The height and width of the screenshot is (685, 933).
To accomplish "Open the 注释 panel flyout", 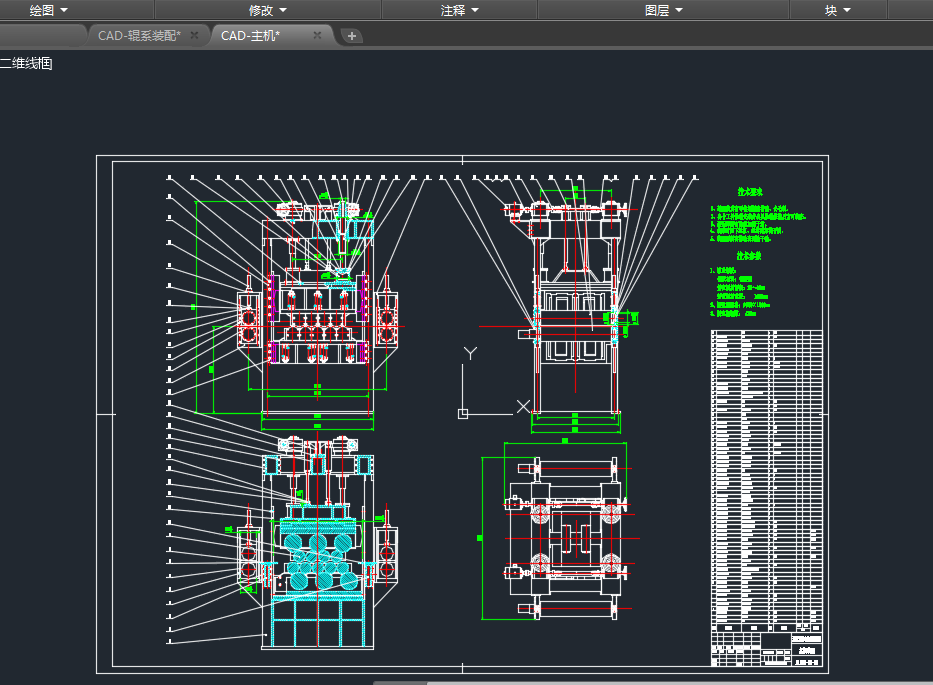I will click(460, 10).
